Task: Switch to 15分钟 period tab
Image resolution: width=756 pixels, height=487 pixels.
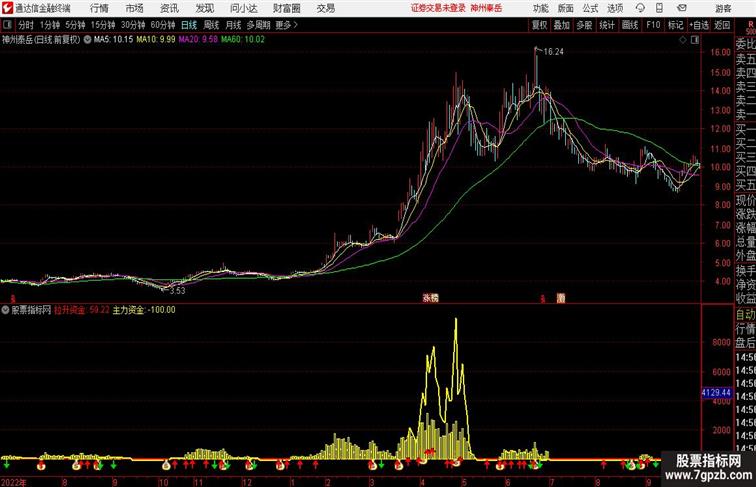Action: [103, 25]
